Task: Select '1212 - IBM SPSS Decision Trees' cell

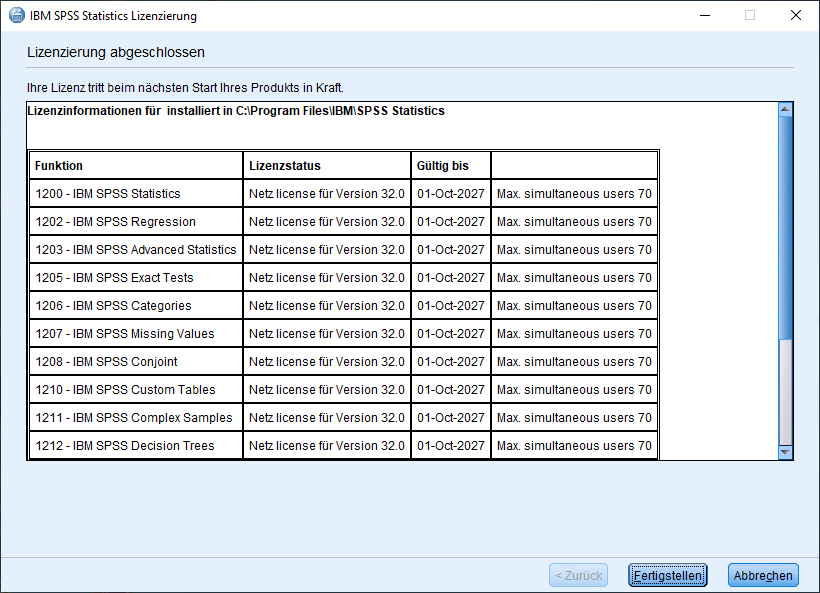Action: 136,446
